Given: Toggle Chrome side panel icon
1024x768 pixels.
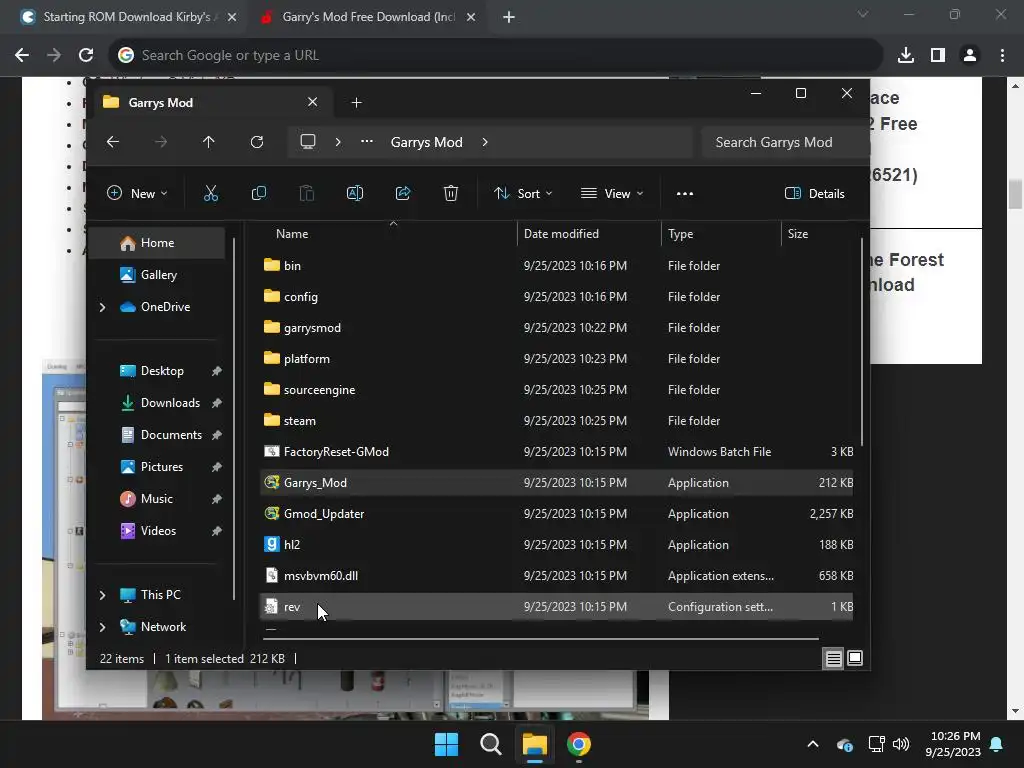Looking at the screenshot, I should click(938, 55).
